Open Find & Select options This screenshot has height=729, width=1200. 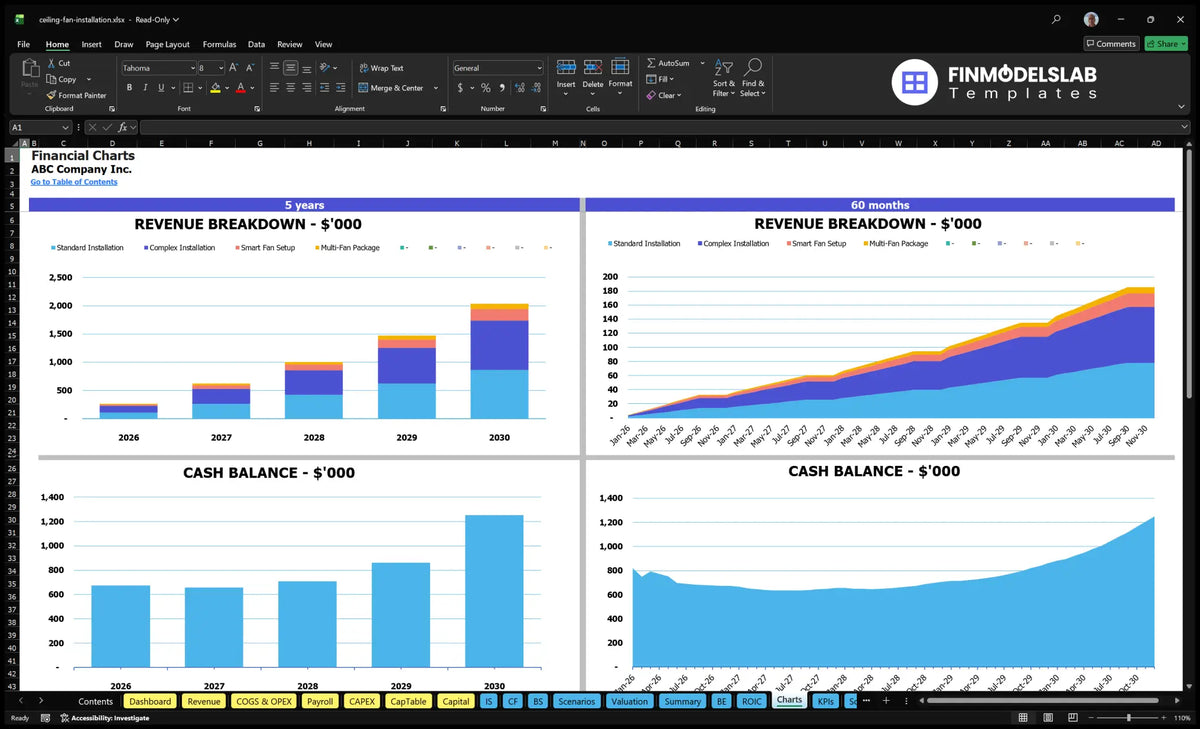pos(753,78)
